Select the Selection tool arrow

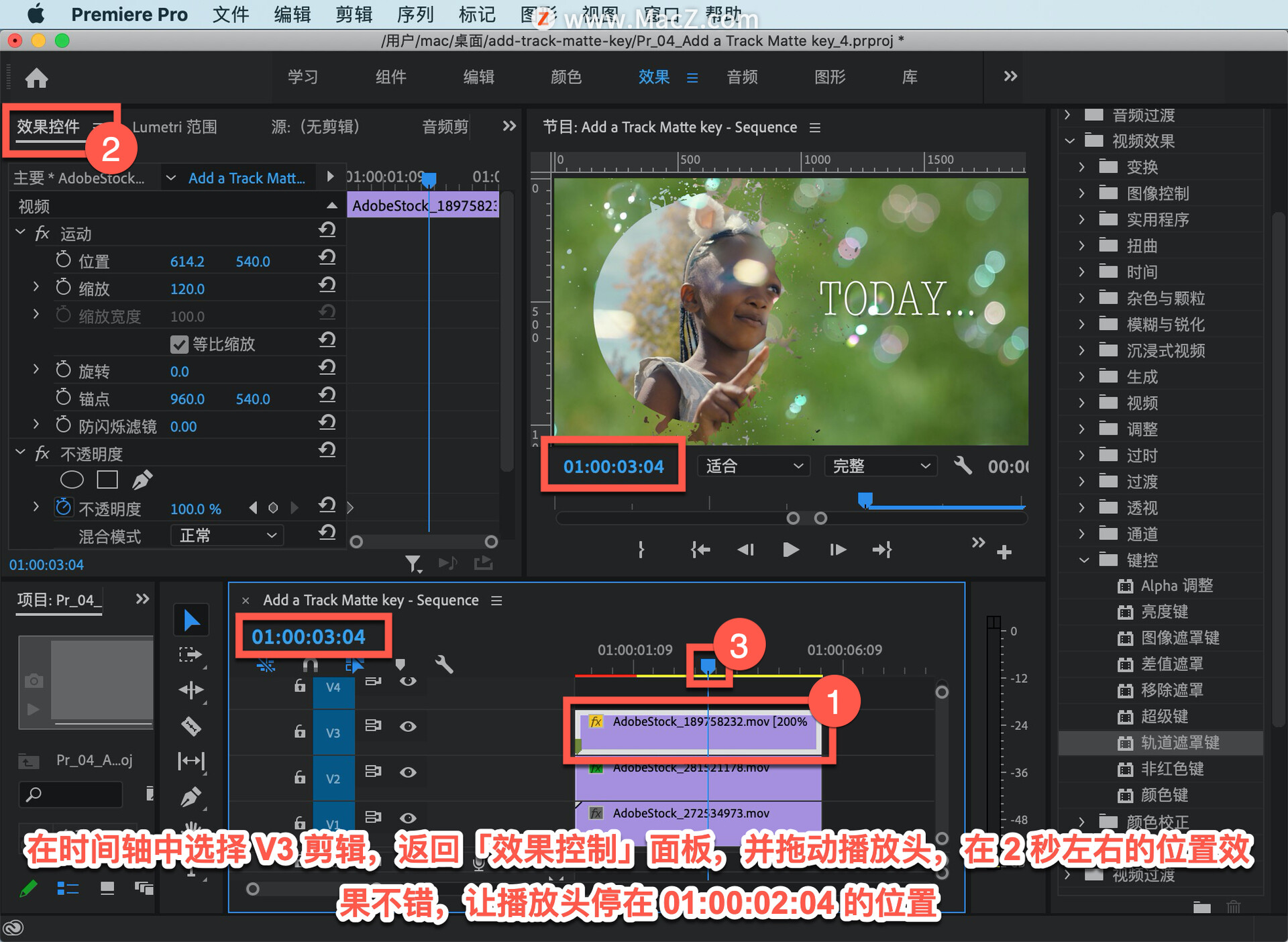[191, 620]
